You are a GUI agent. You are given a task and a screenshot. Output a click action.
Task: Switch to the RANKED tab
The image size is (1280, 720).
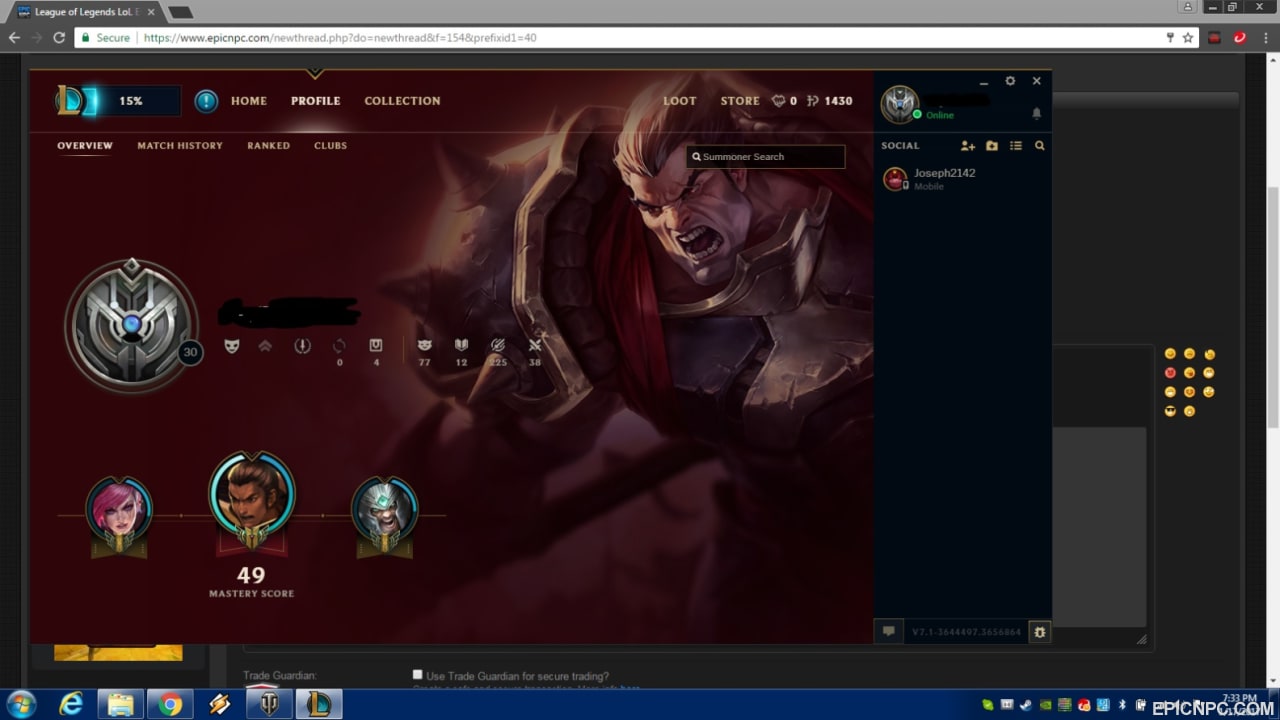coord(269,146)
